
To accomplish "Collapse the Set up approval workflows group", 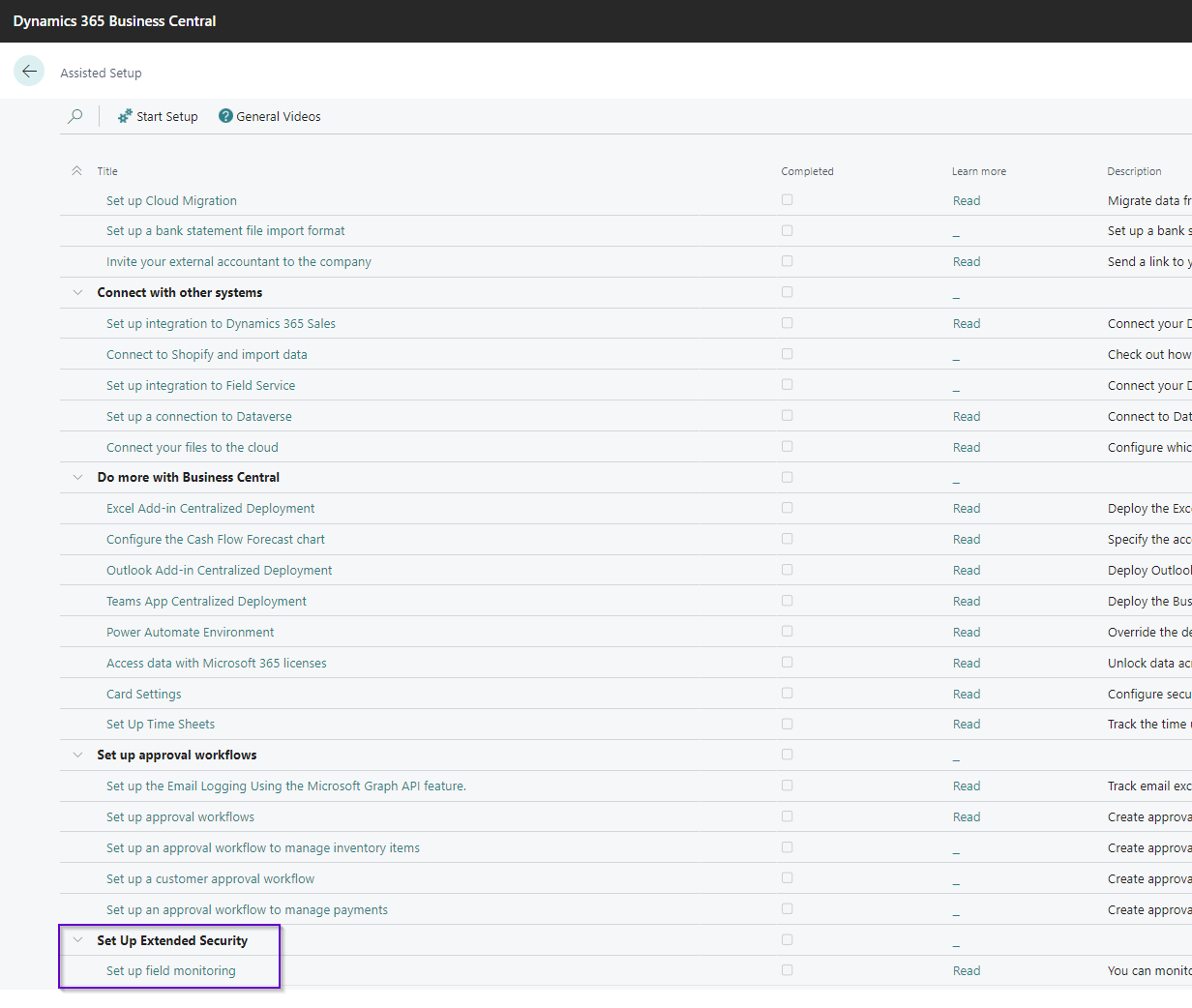I will [x=78, y=755].
